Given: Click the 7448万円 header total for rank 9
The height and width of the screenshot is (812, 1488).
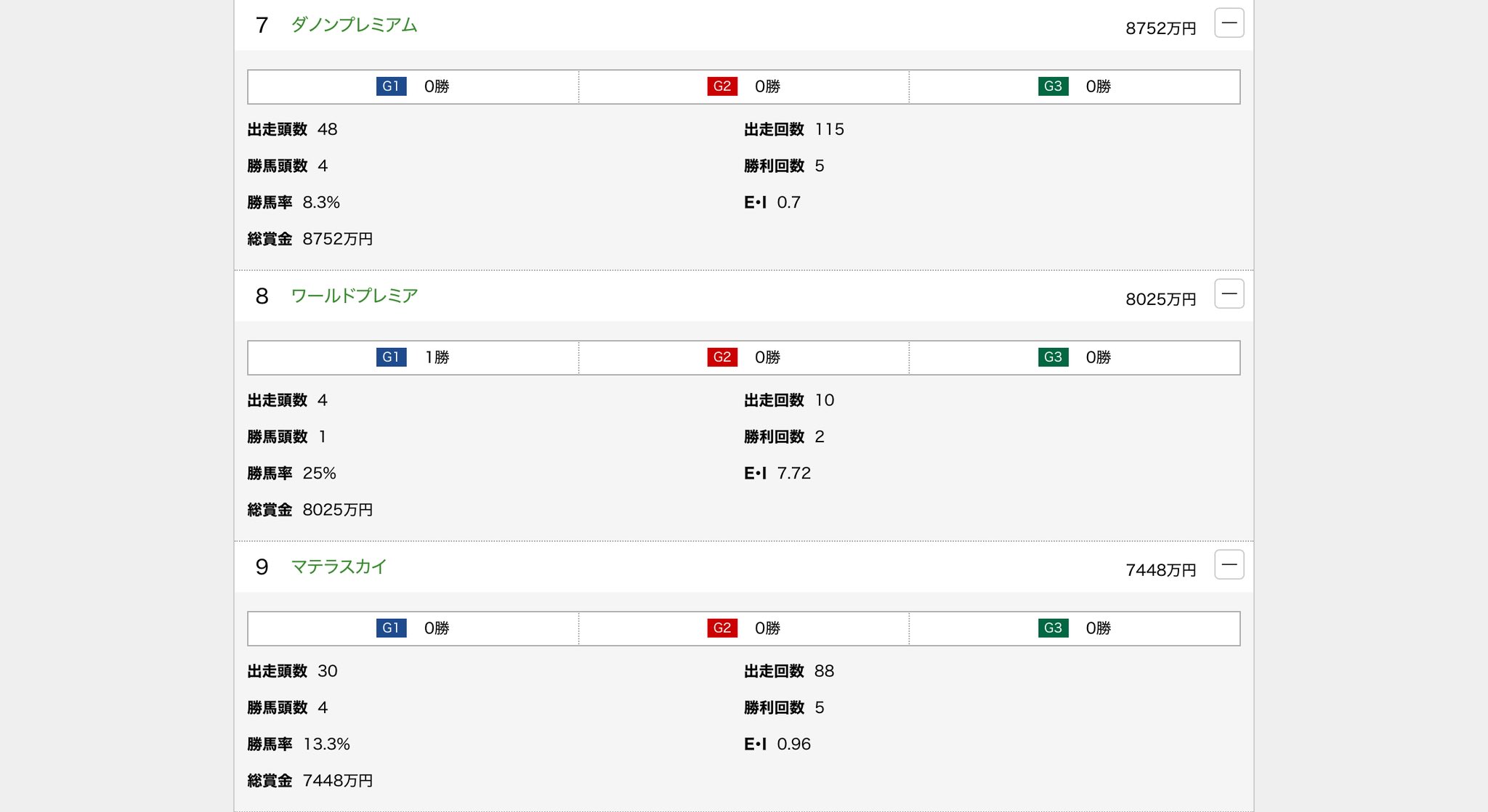Looking at the screenshot, I should tap(1160, 570).
